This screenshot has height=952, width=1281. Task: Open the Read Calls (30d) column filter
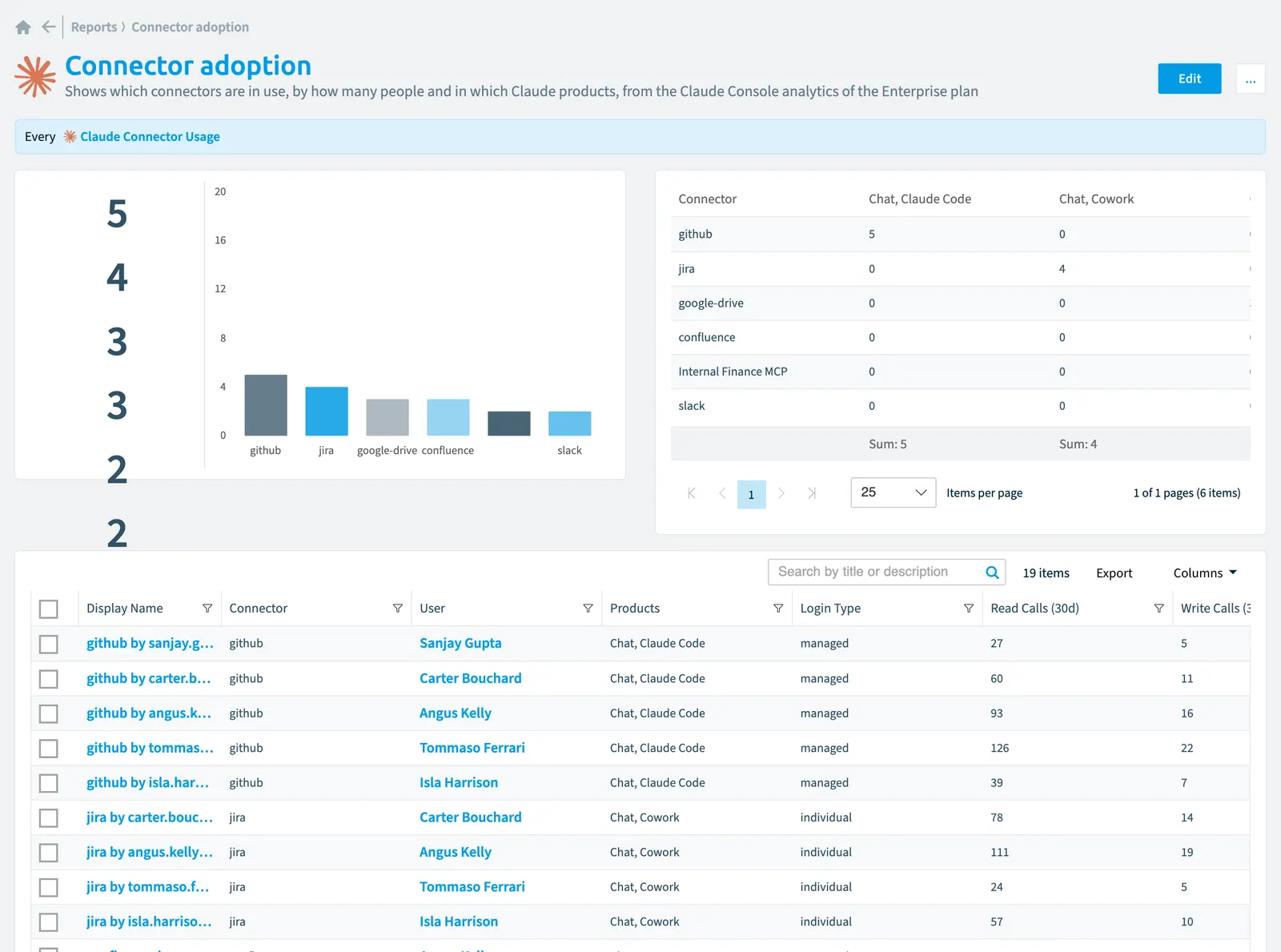1159,609
